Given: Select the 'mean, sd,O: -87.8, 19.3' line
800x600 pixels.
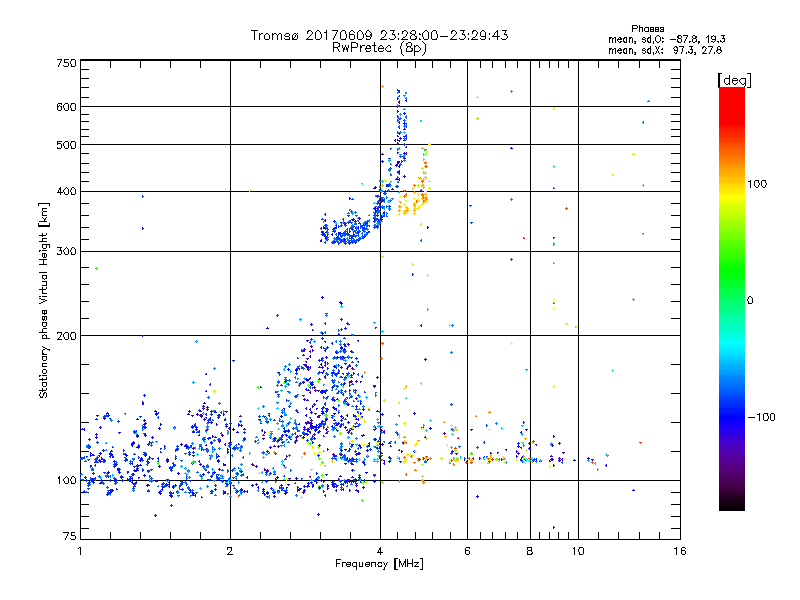Looking at the screenshot, I should [x=666, y=39].
